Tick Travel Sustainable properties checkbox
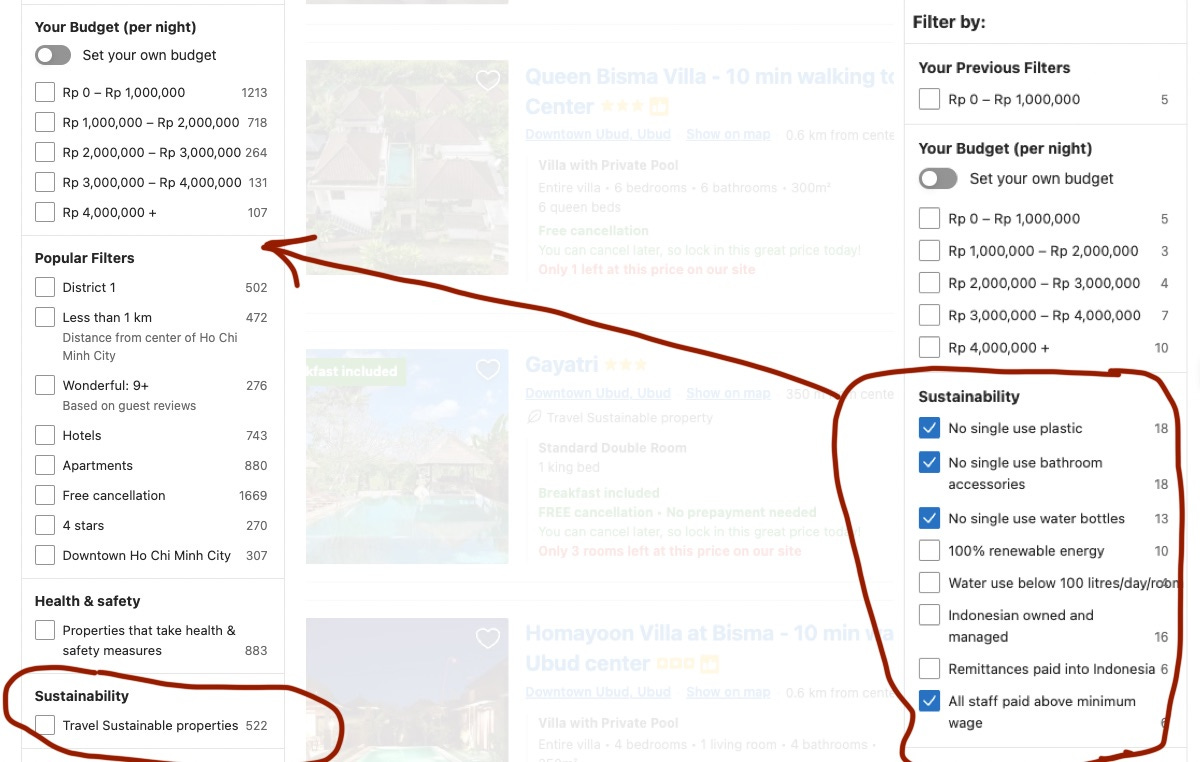This screenshot has height=762, width=1200. [45, 725]
